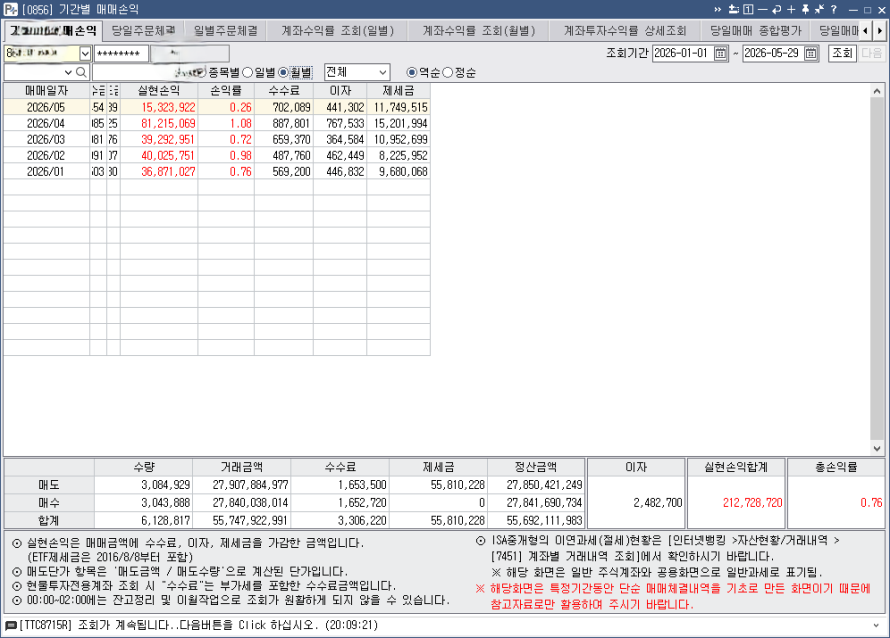Click the 조회 query button

pos(842,53)
